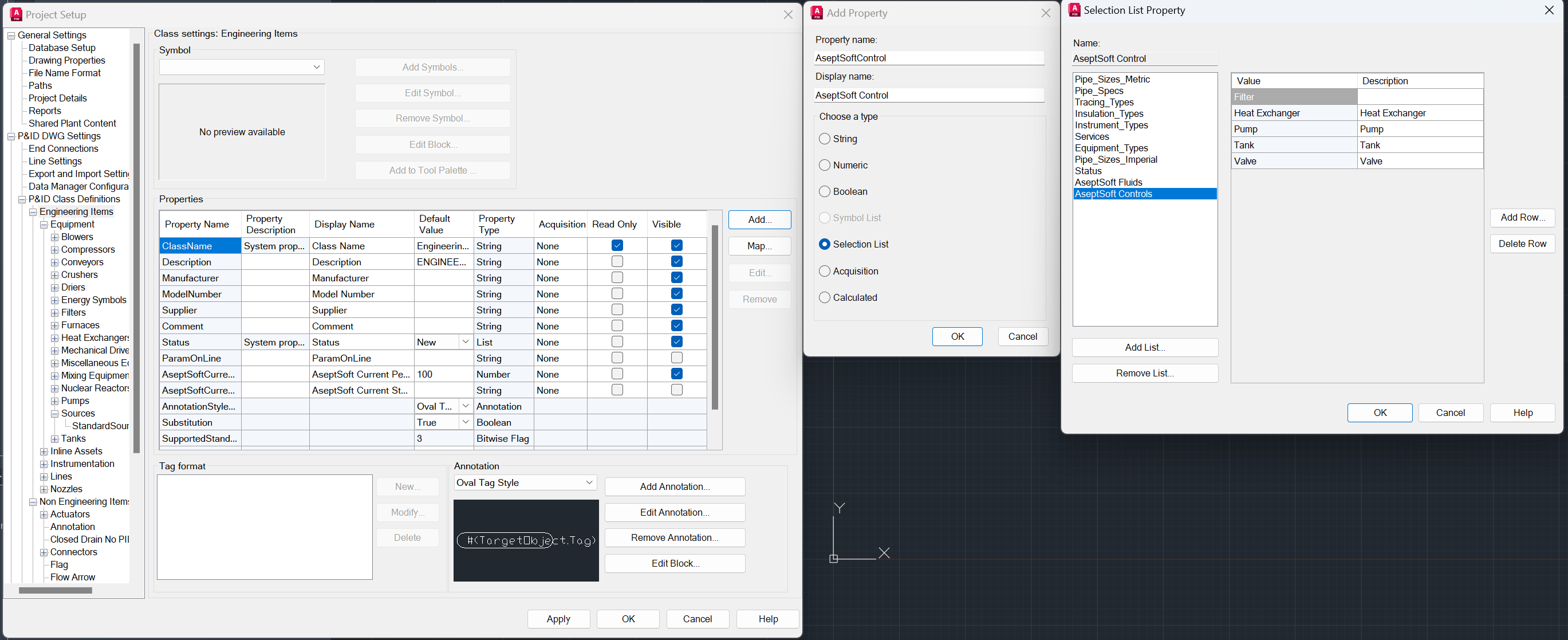Select StandardSource under Sources

[x=100, y=426]
